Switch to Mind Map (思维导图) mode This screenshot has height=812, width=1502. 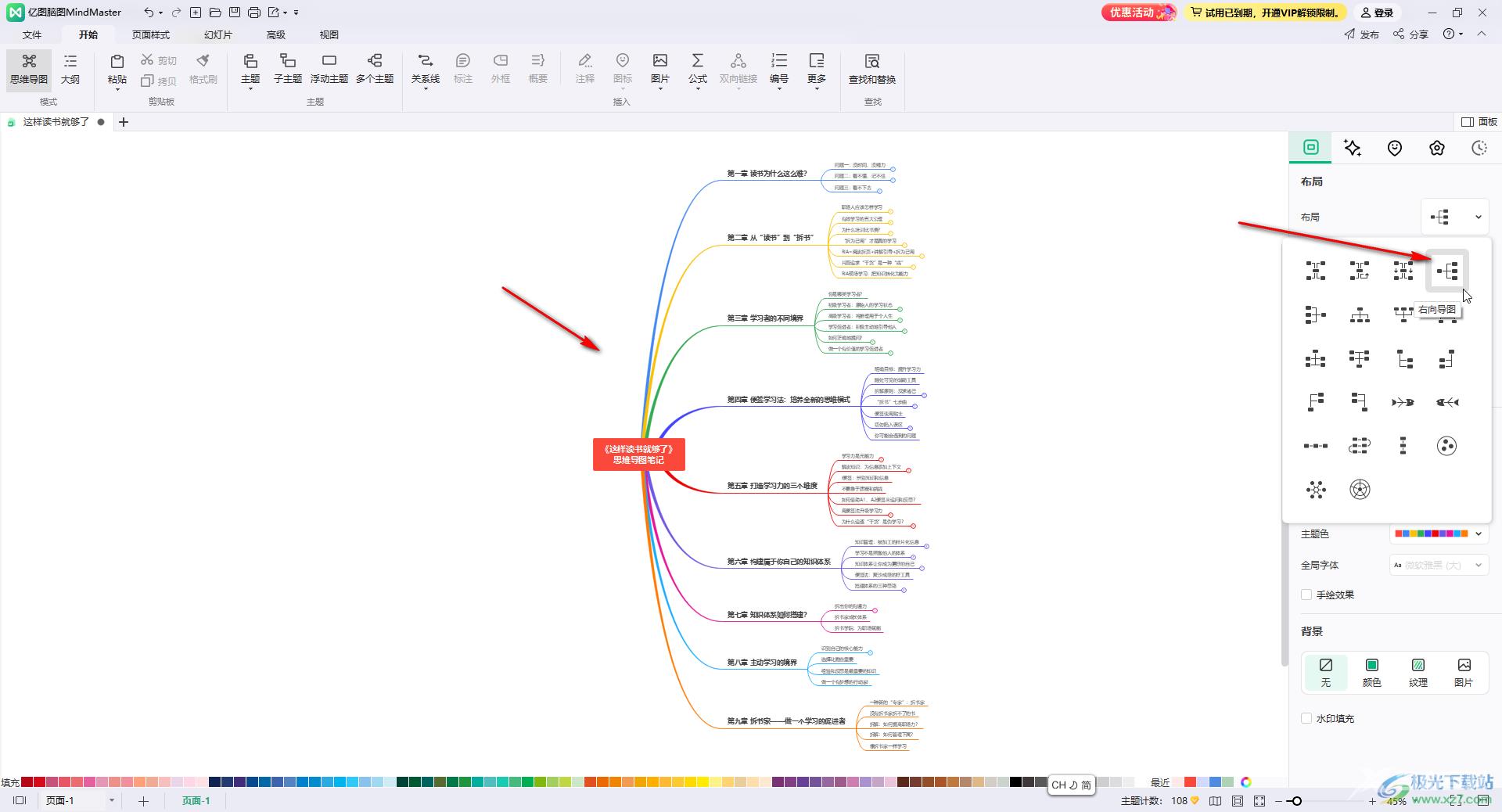click(29, 70)
